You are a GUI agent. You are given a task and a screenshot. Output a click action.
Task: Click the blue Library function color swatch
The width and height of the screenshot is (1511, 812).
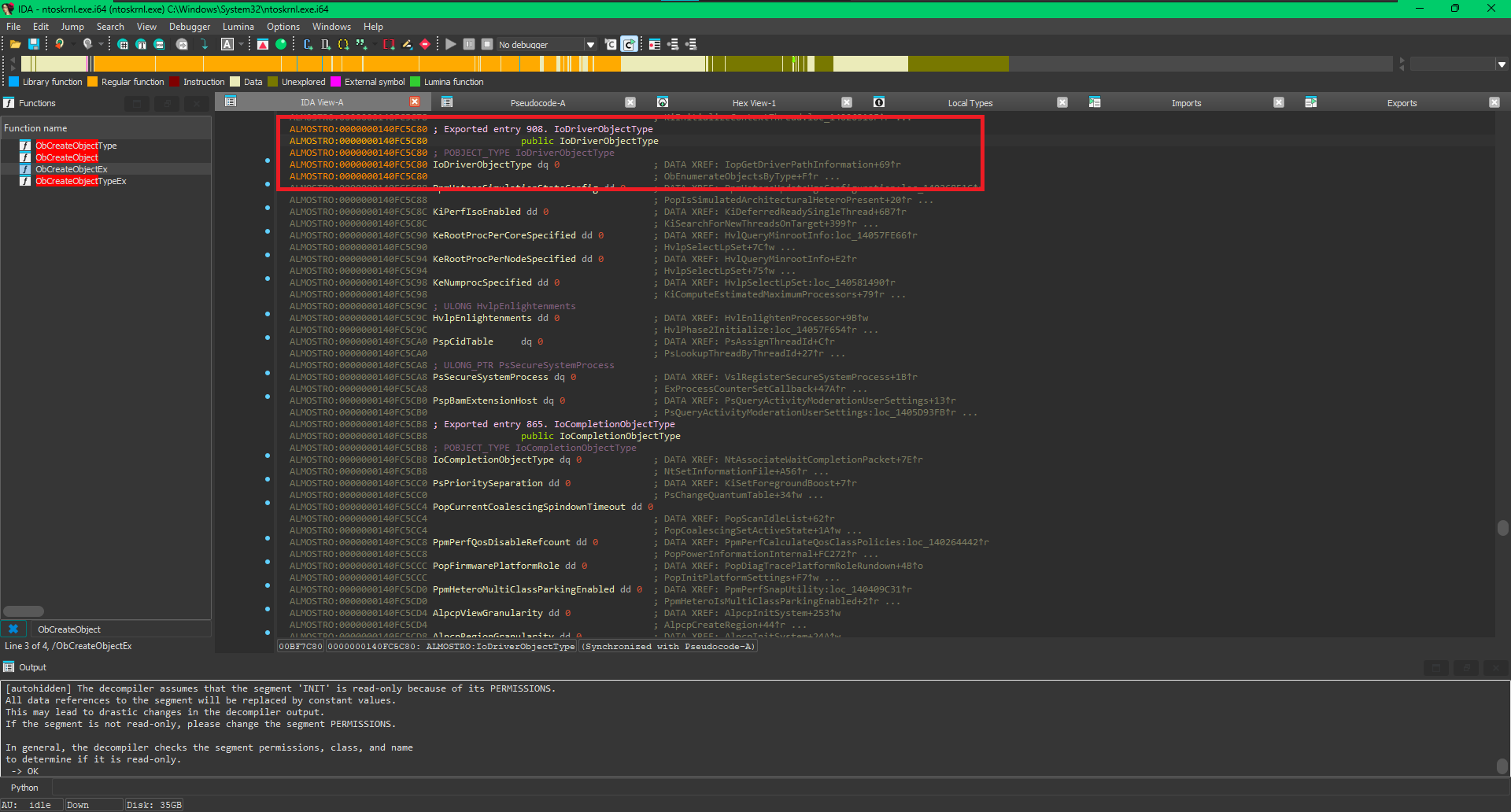pos(13,81)
